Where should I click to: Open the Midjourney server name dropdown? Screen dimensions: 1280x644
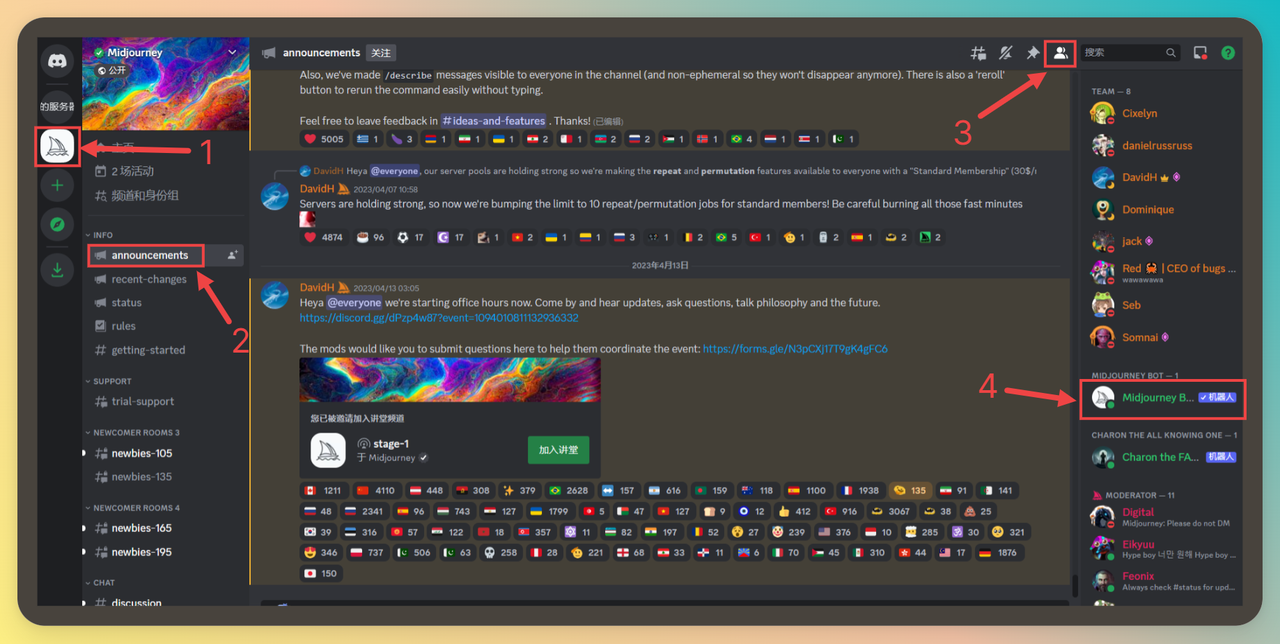[x=232, y=52]
